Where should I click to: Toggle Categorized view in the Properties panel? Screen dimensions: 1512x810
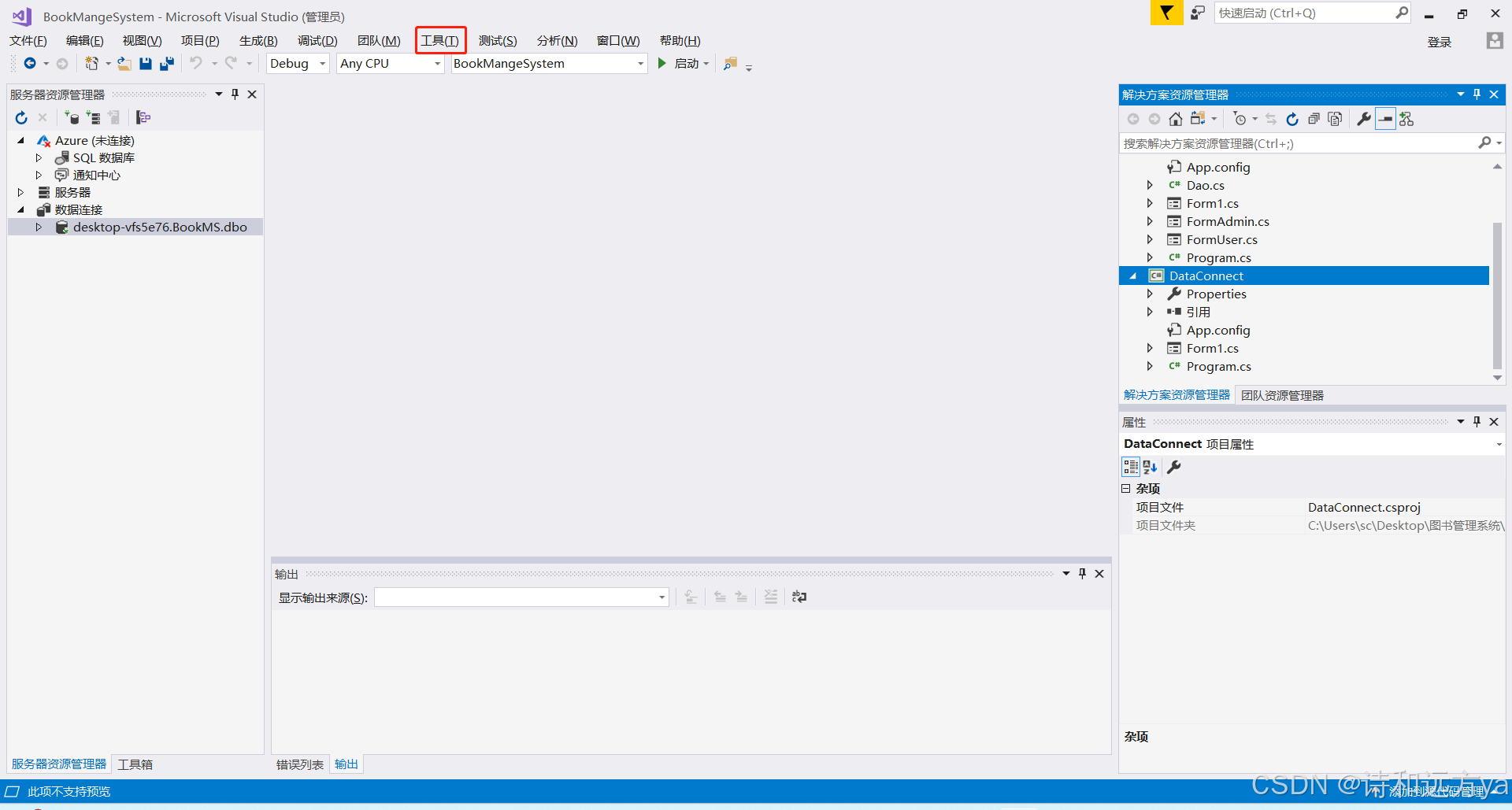pyautogui.click(x=1131, y=467)
